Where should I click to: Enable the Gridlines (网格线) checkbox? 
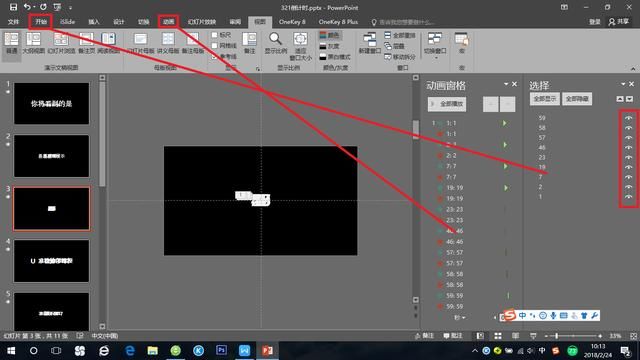point(214,46)
